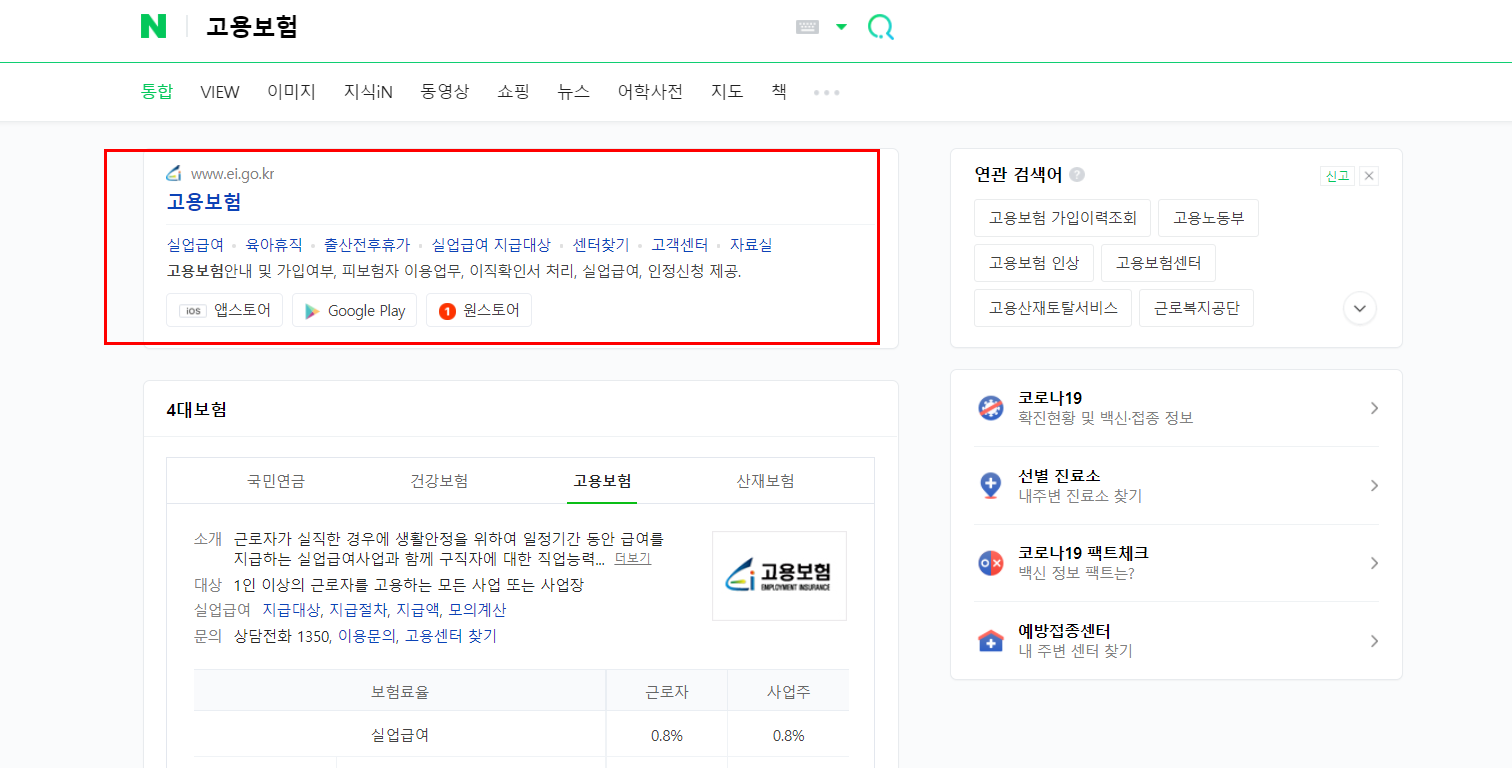Open the 고용센터 찾기 link
Image resolution: width=1512 pixels, height=768 pixels.
450,636
